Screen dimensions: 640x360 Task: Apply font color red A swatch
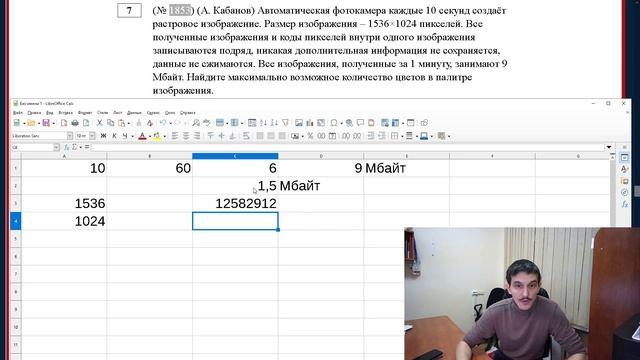(x=142, y=136)
